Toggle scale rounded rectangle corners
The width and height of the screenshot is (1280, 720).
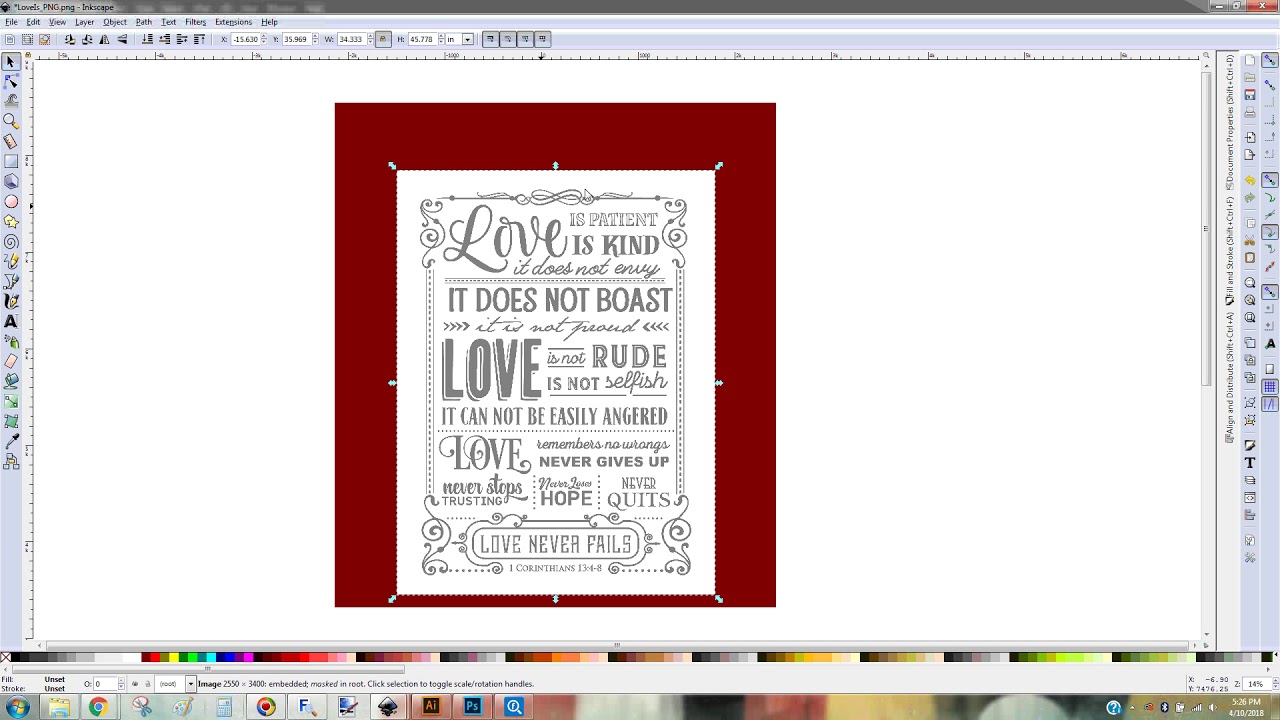(507, 39)
